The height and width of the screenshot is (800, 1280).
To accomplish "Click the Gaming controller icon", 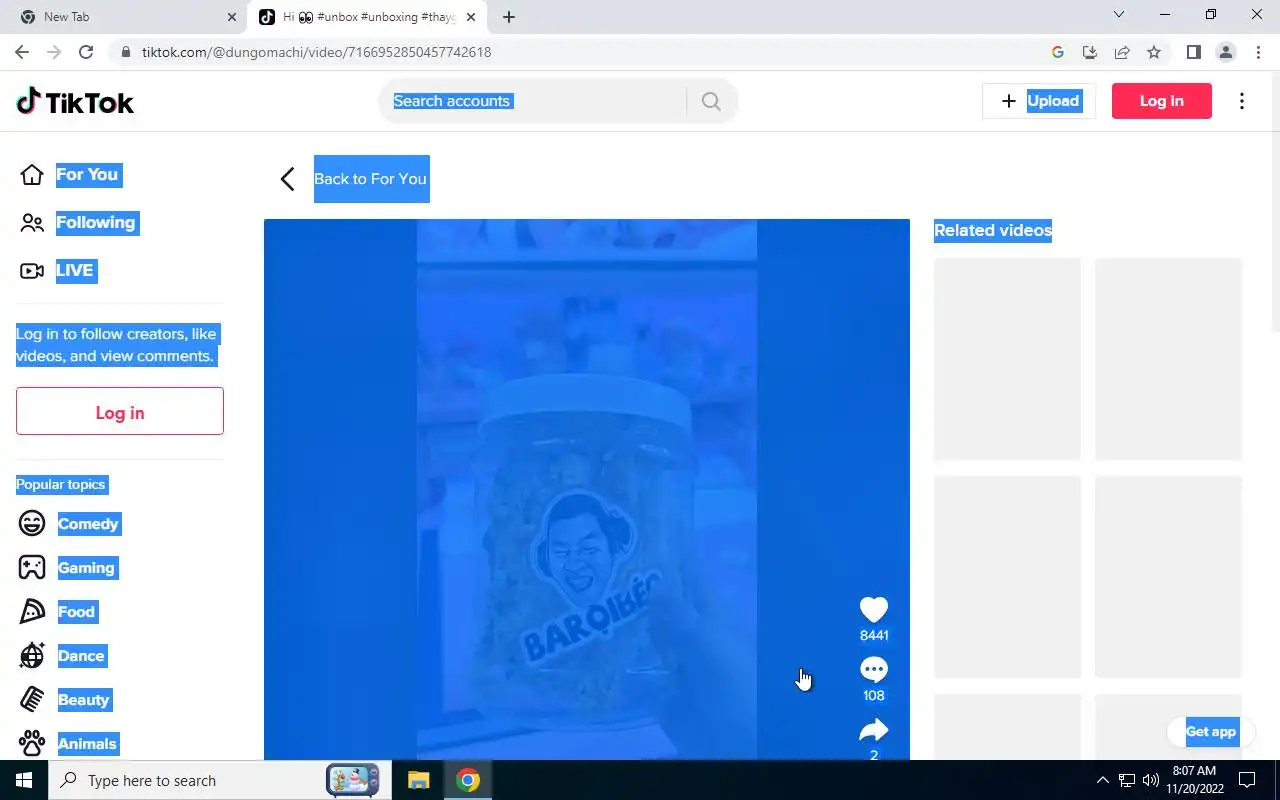I will 32,568.
